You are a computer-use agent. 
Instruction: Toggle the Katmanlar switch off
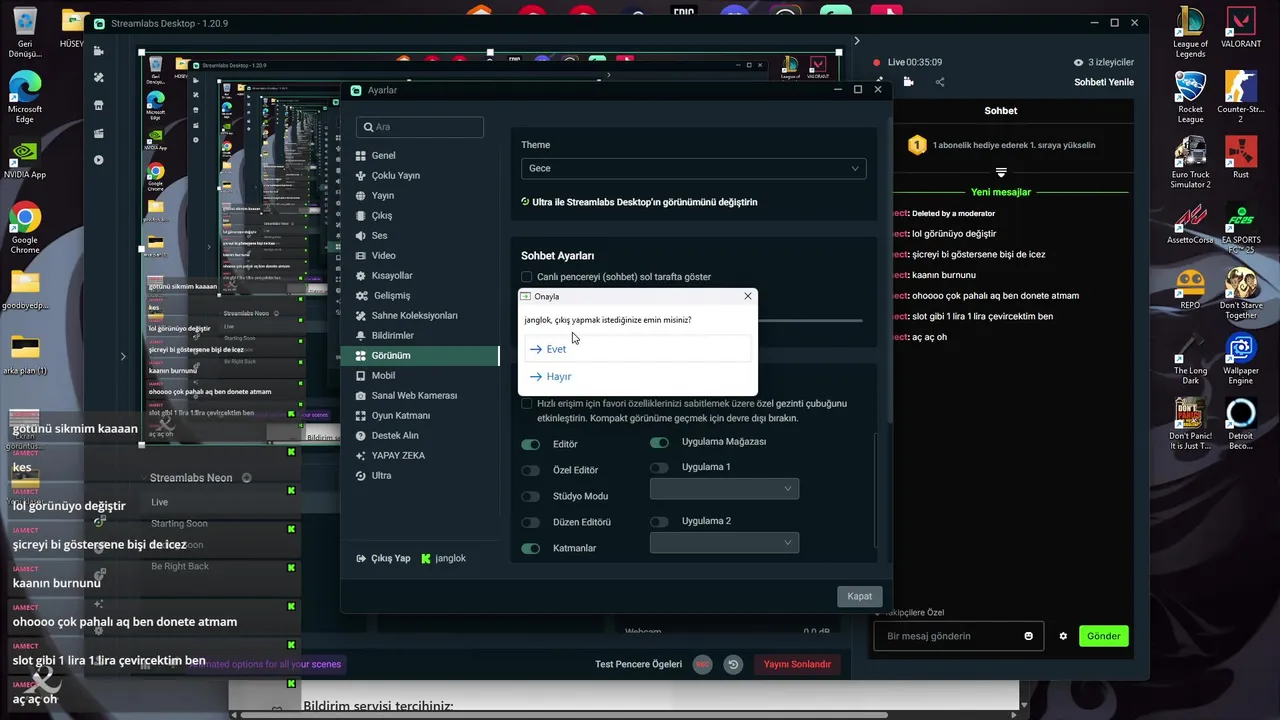click(x=531, y=548)
